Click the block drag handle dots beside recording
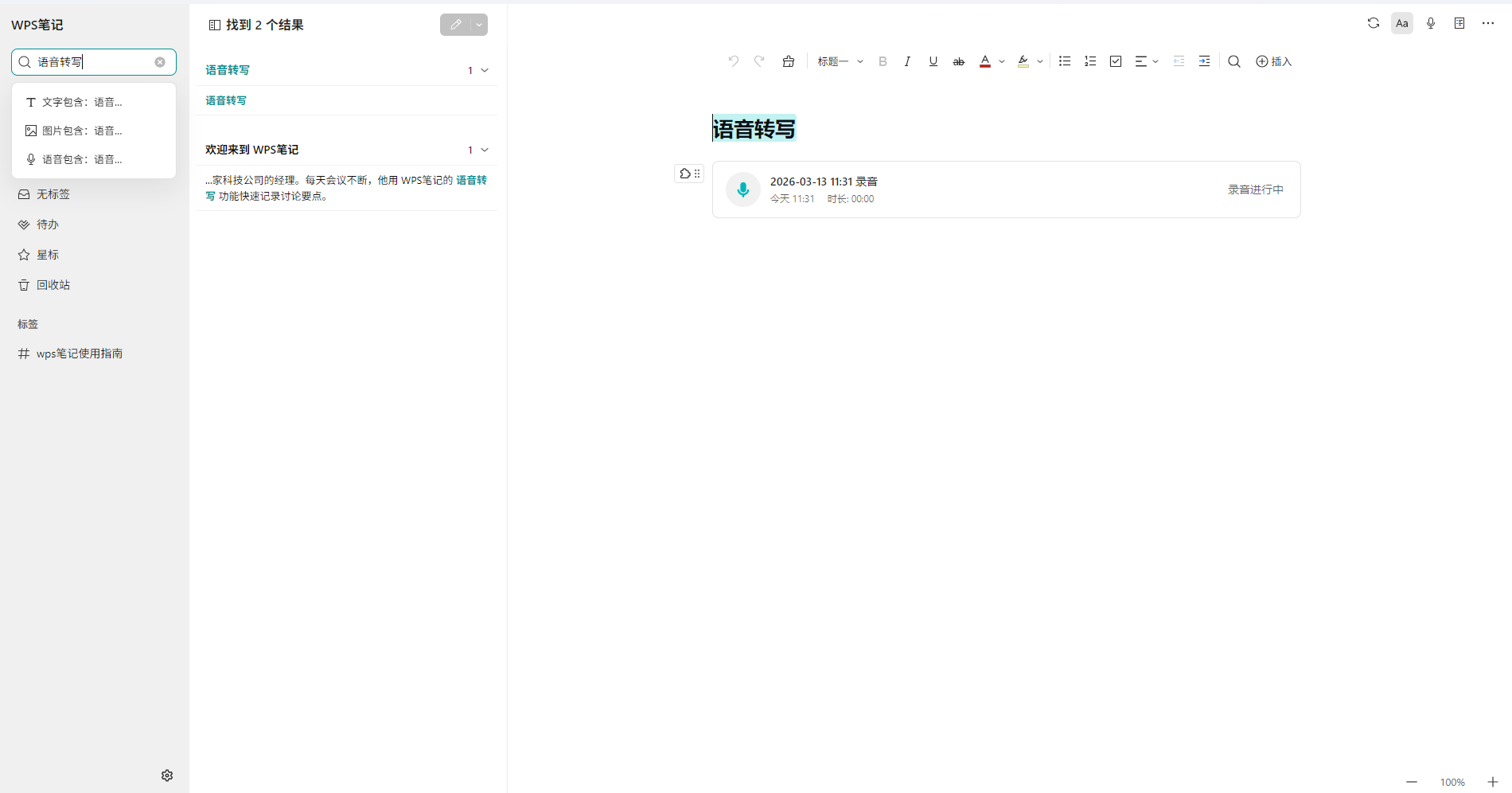The width and height of the screenshot is (1512, 793). pyautogui.click(x=697, y=174)
